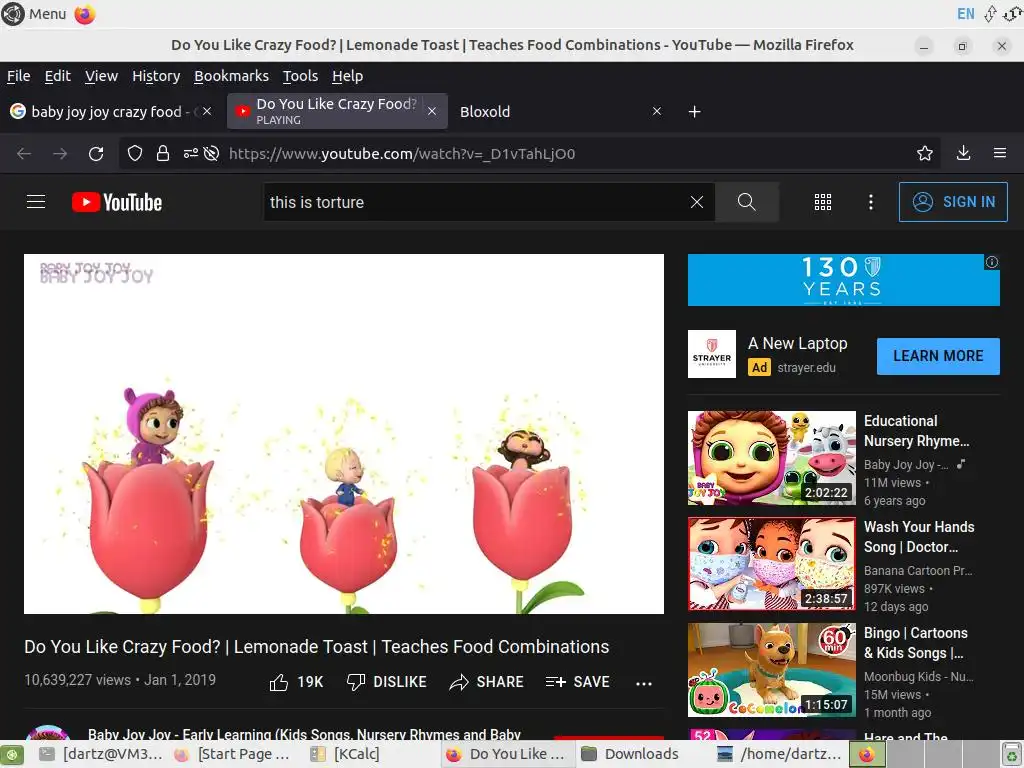Image resolution: width=1024 pixels, height=768 pixels.
Task: Go back to previous page
Action: 24,153
